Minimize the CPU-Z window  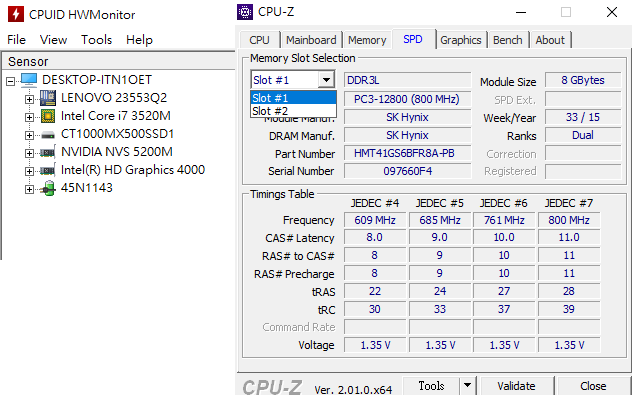tap(521, 12)
